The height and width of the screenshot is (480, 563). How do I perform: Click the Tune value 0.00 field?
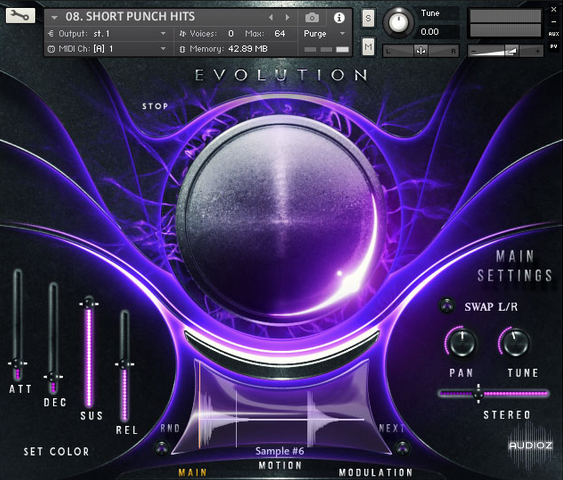click(430, 32)
